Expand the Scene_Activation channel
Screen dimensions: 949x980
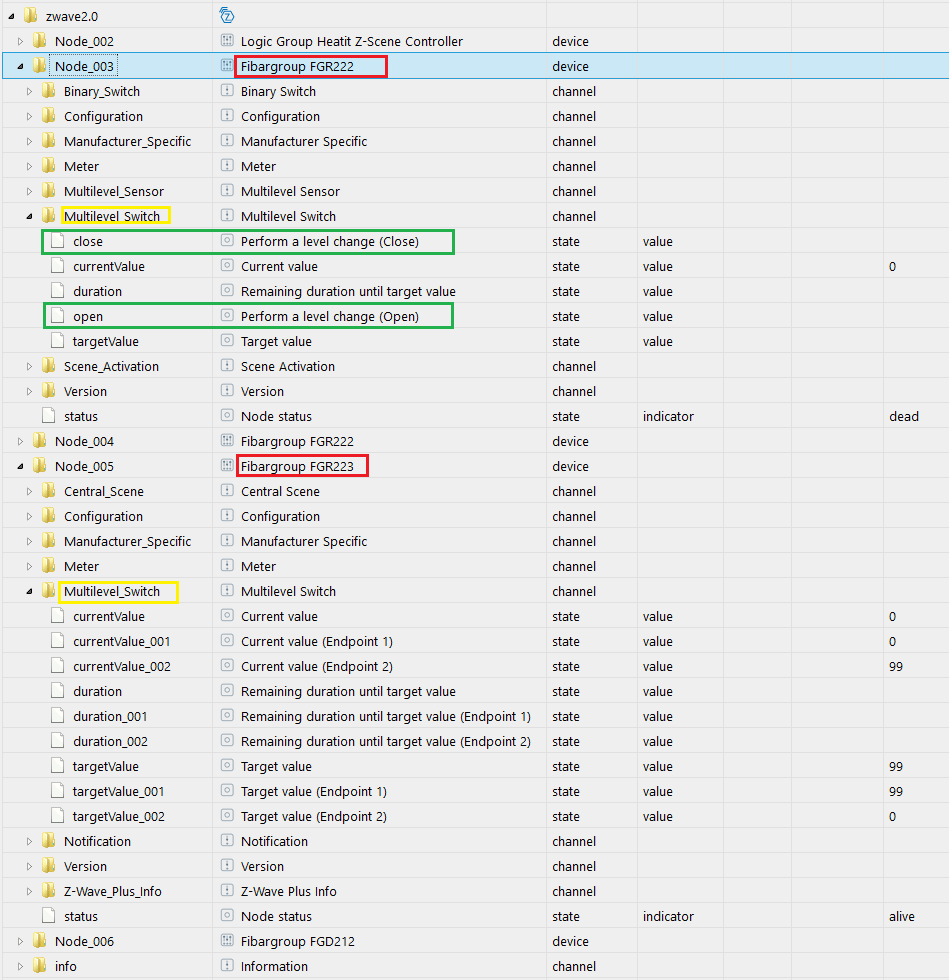coord(29,366)
